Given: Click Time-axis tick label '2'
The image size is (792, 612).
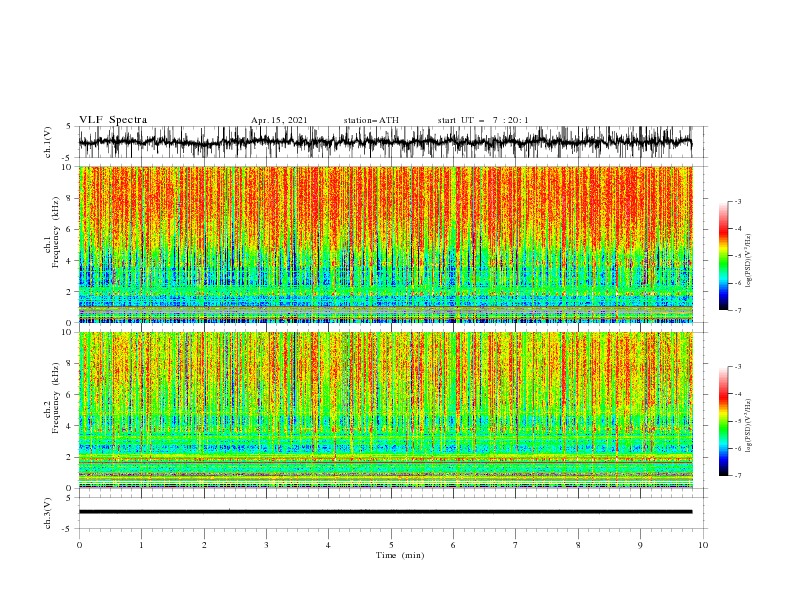Looking at the screenshot, I should point(204,545).
